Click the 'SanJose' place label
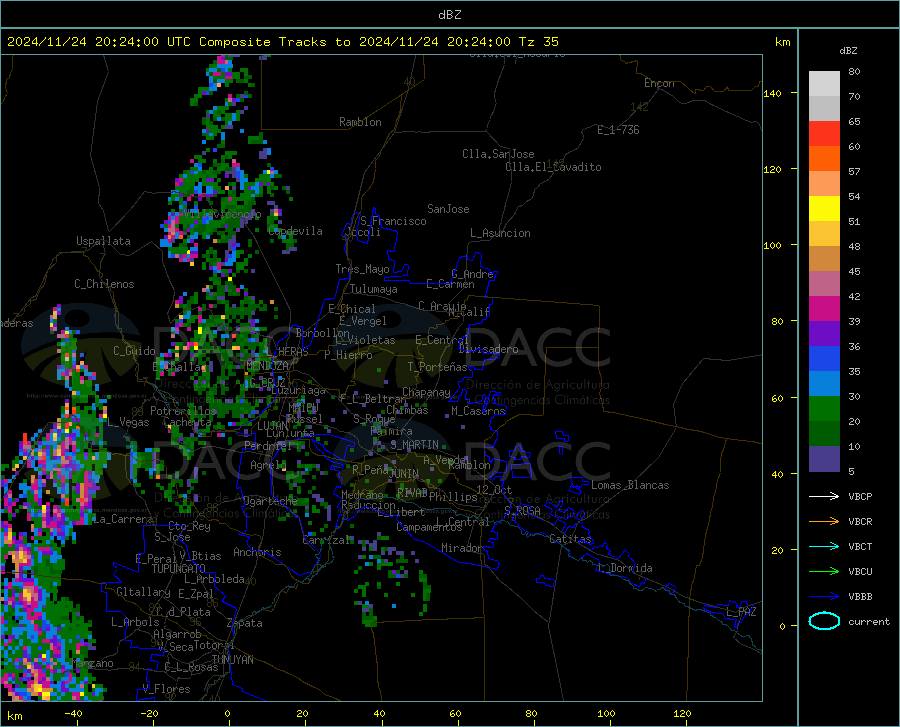The height and width of the screenshot is (727, 900). (x=448, y=209)
